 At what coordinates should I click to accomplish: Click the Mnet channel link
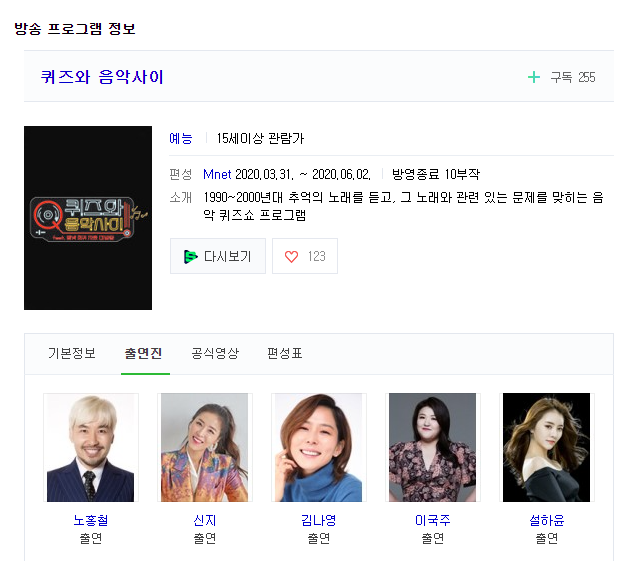point(217,174)
